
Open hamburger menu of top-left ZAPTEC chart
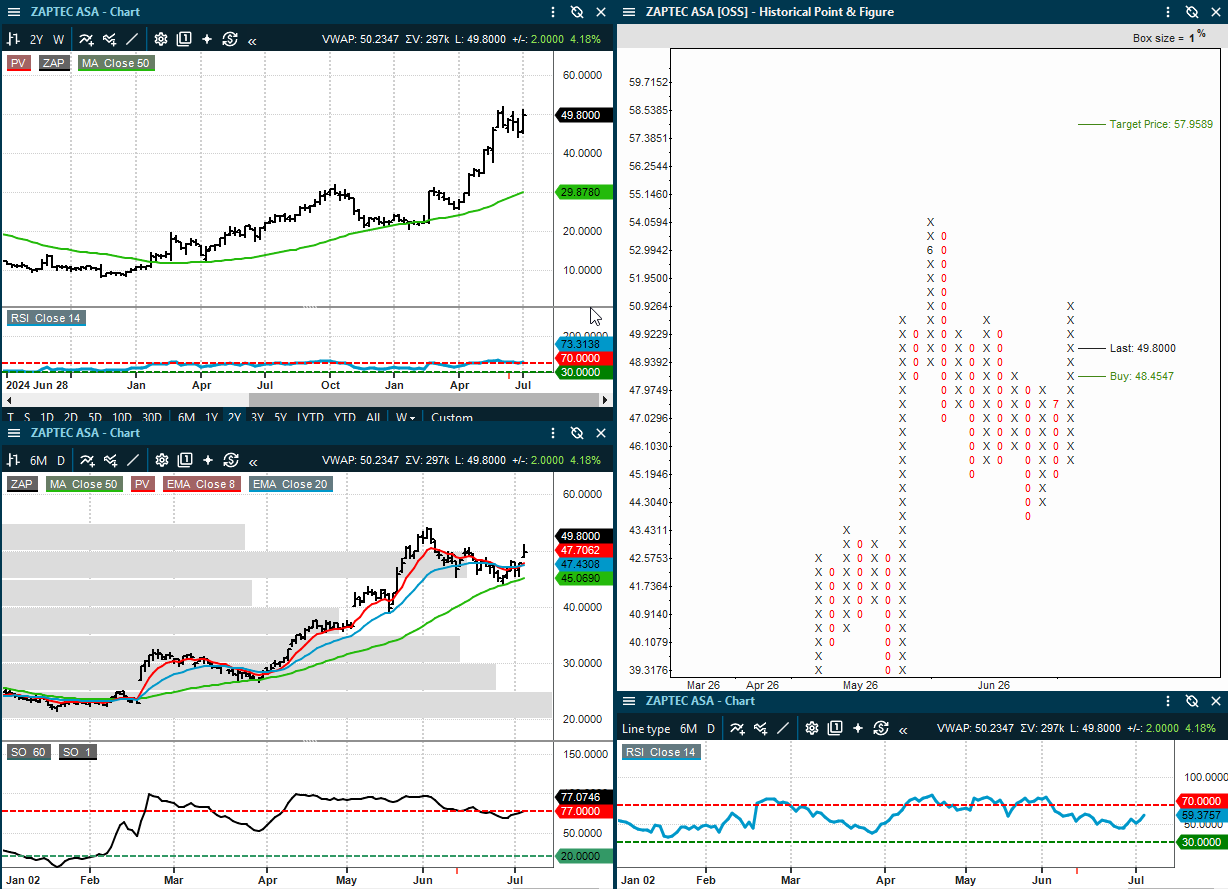point(14,12)
